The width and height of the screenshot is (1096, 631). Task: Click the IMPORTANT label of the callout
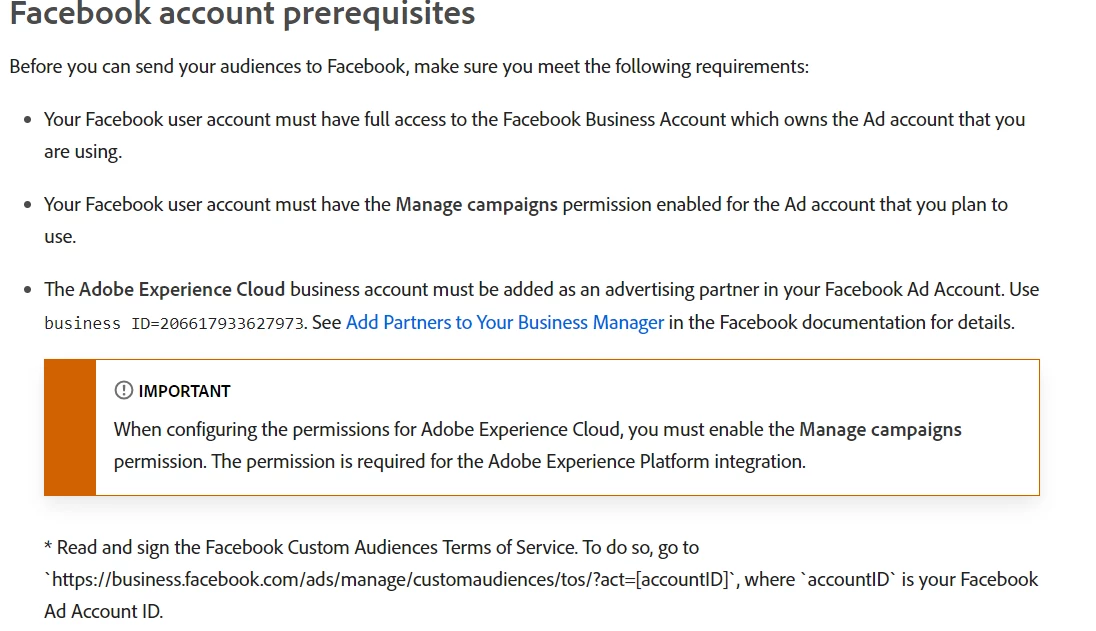tap(184, 391)
